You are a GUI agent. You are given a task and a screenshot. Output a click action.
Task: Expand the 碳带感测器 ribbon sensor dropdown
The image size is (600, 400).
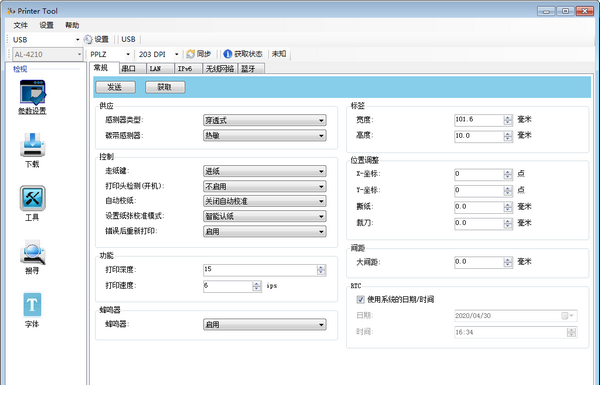pos(265,136)
